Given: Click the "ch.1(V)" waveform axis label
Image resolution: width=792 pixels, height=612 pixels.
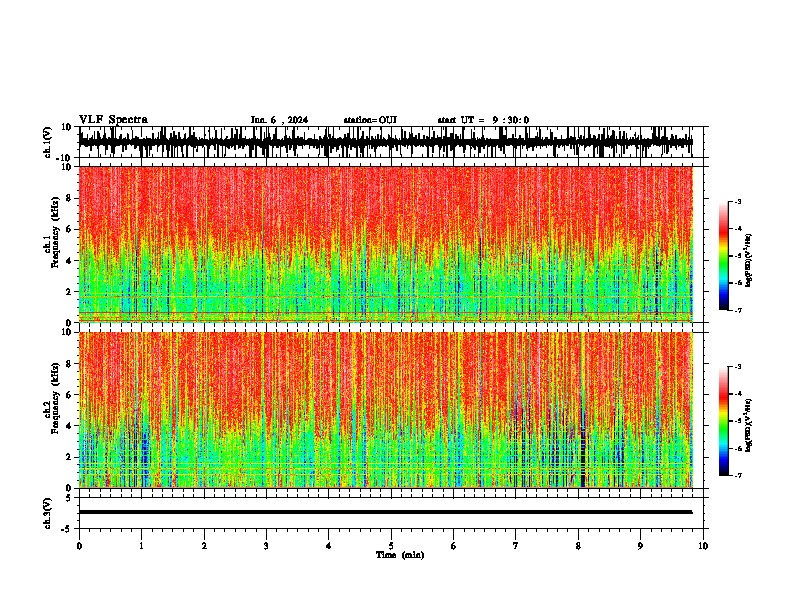Looking at the screenshot, I should pos(48,142).
